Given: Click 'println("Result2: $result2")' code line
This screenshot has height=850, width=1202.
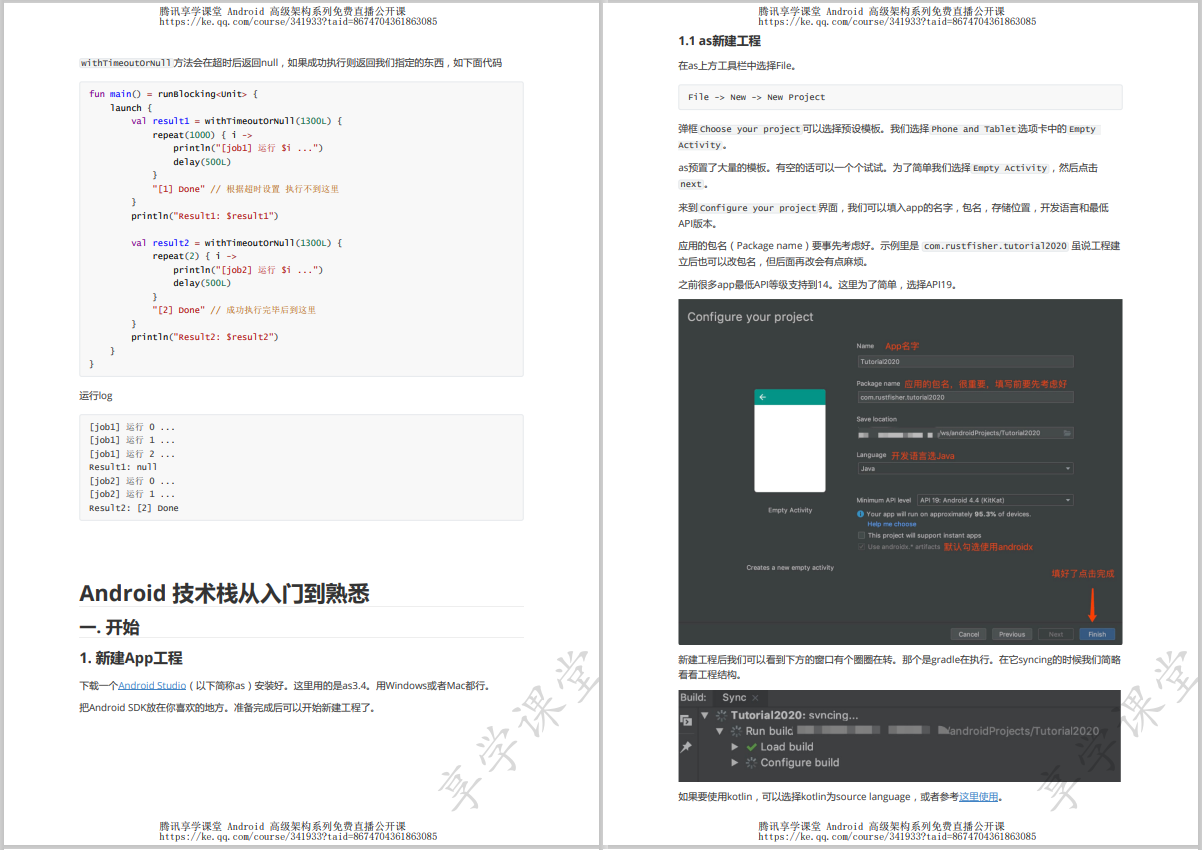Looking at the screenshot, I should [x=205, y=337].
